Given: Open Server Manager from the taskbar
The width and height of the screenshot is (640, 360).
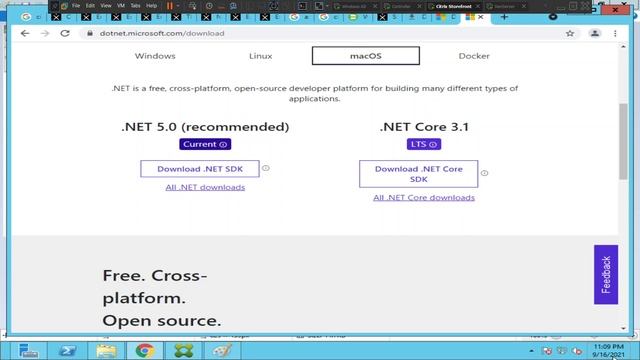Looking at the screenshot, I should pyautogui.click(x=28, y=351).
